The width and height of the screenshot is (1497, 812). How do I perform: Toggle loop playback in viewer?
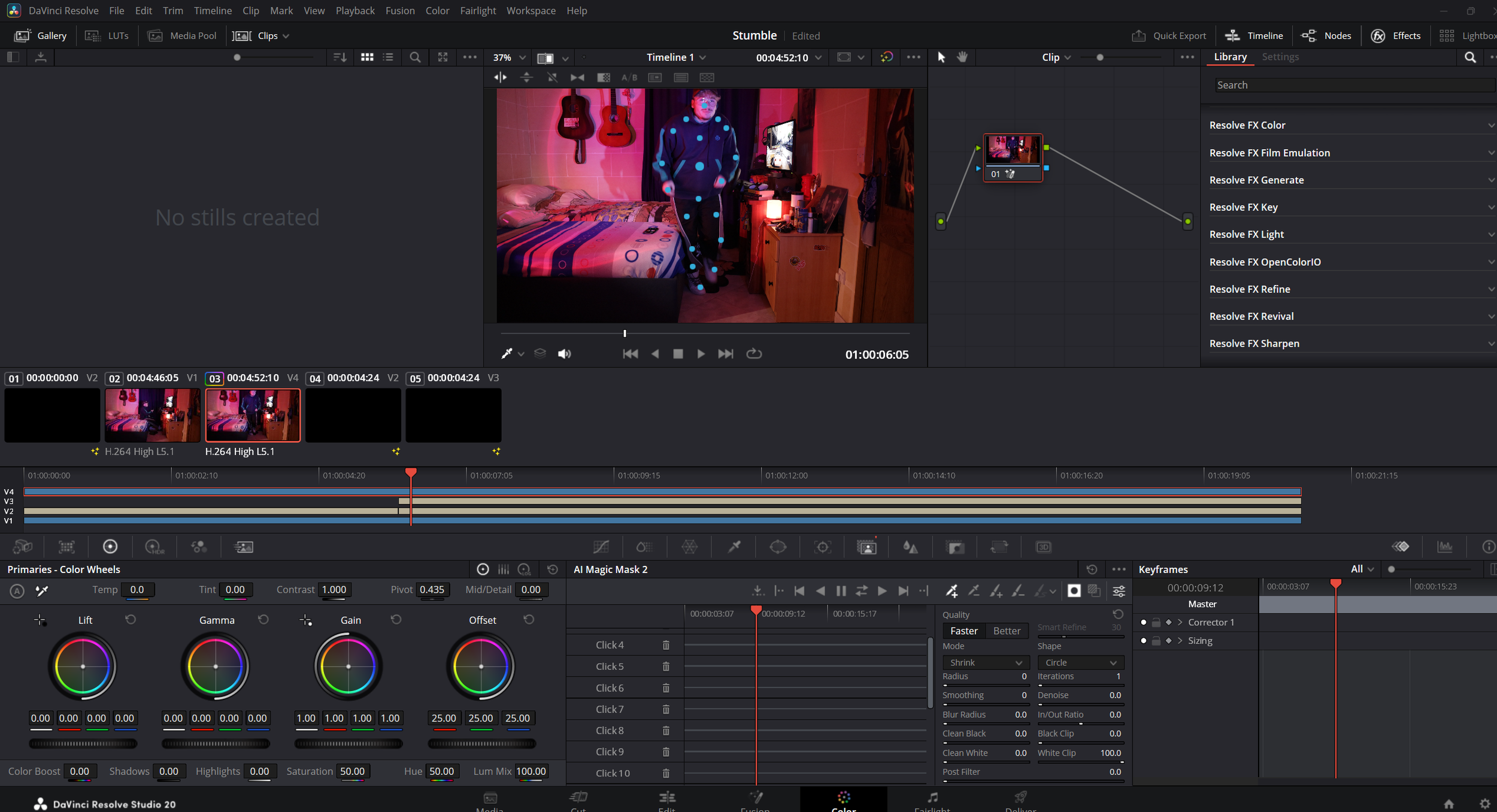click(x=754, y=354)
